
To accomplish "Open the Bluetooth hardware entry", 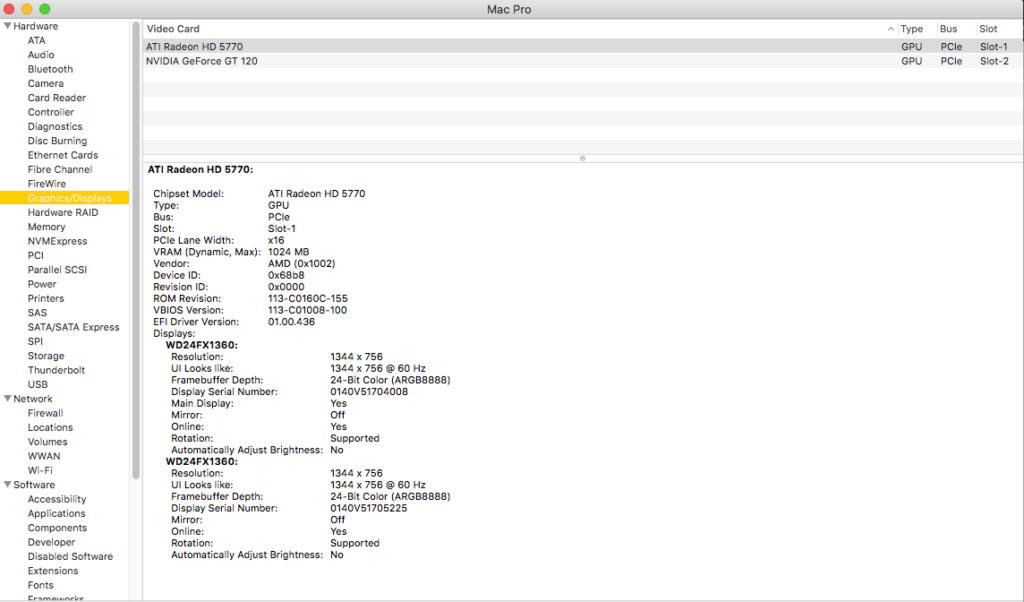I will tap(50, 69).
